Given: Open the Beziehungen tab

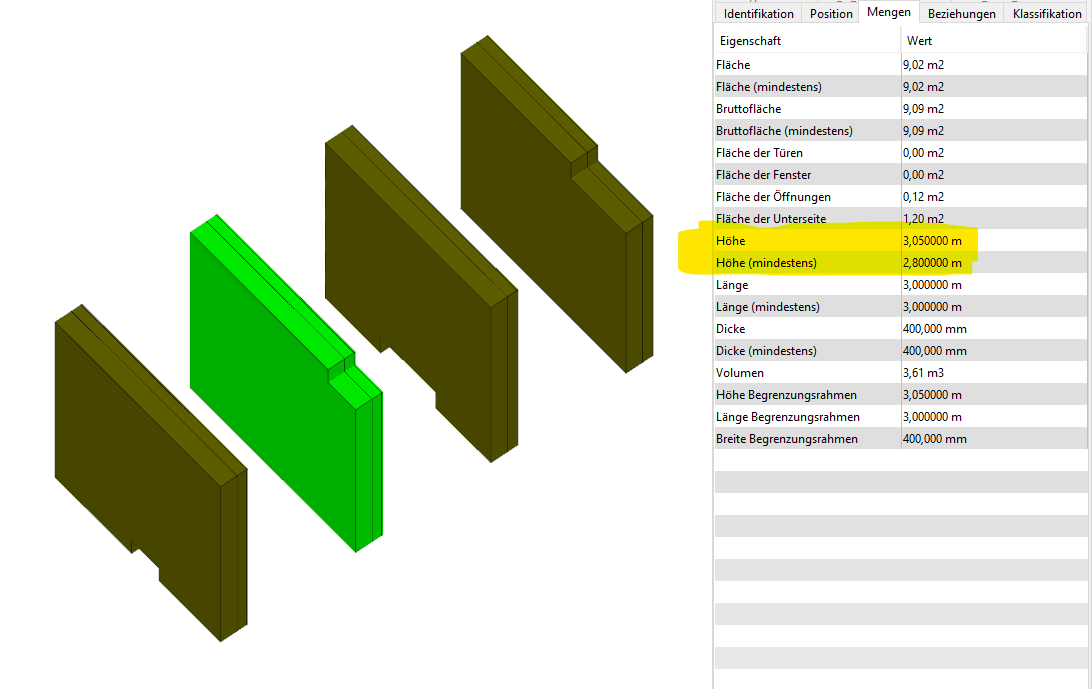Looking at the screenshot, I should (x=961, y=13).
